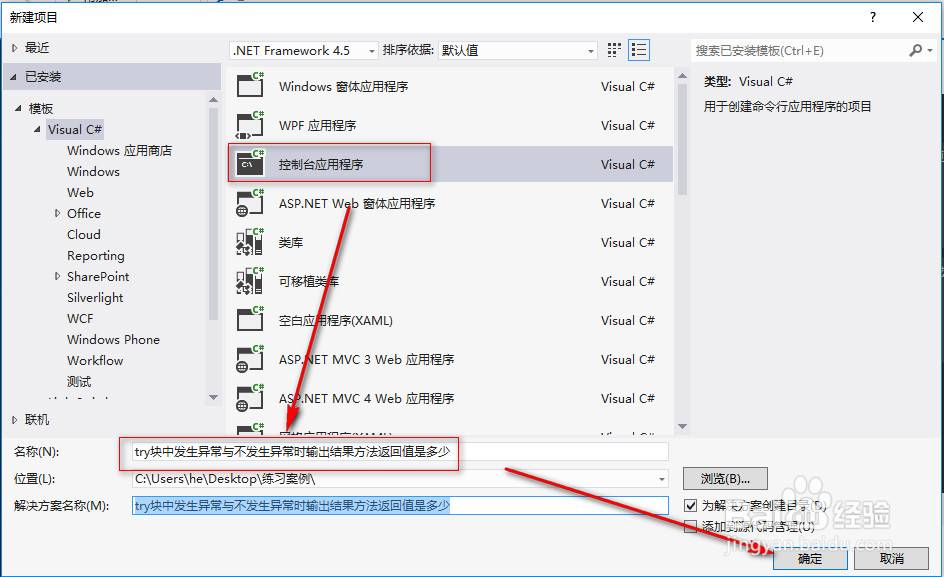Expand the 联机 section
The height and width of the screenshot is (577, 944).
tap(14, 420)
